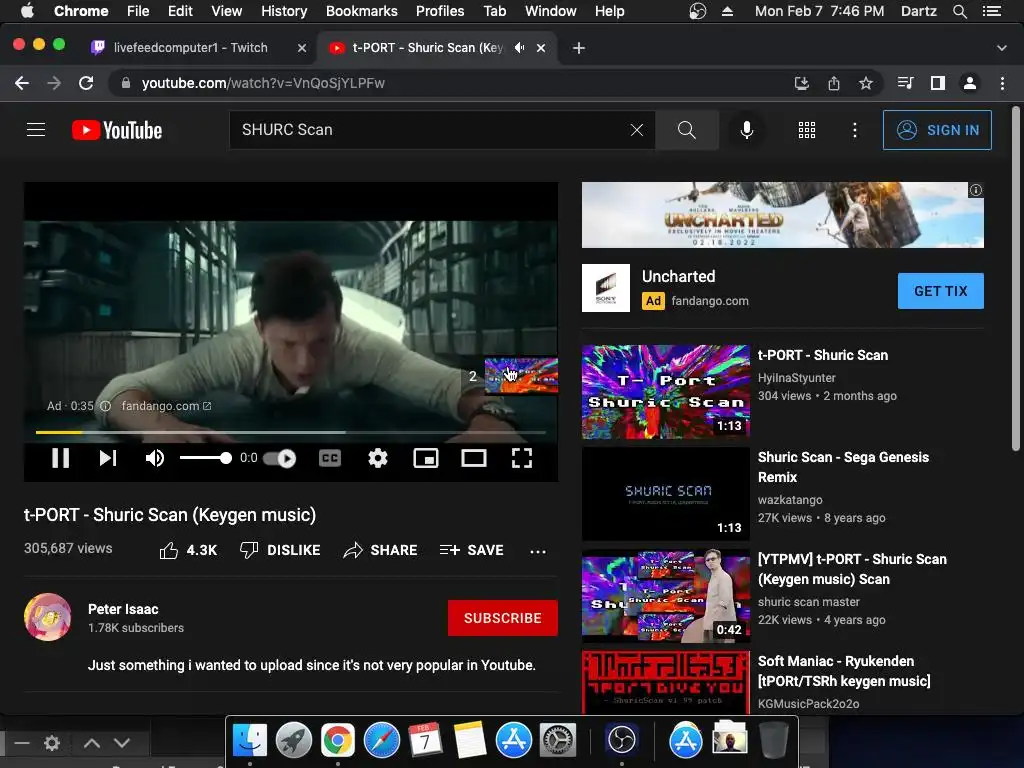The image size is (1024, 768).
Task: Open the Chrome profile avatar
Action: 970,83
